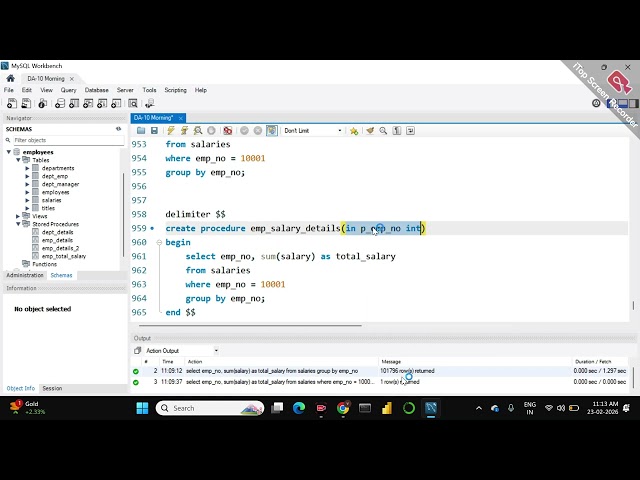Open the File menu
This screenshot has width=640, height=480.
pyautogui.click(x=9, y=90)
